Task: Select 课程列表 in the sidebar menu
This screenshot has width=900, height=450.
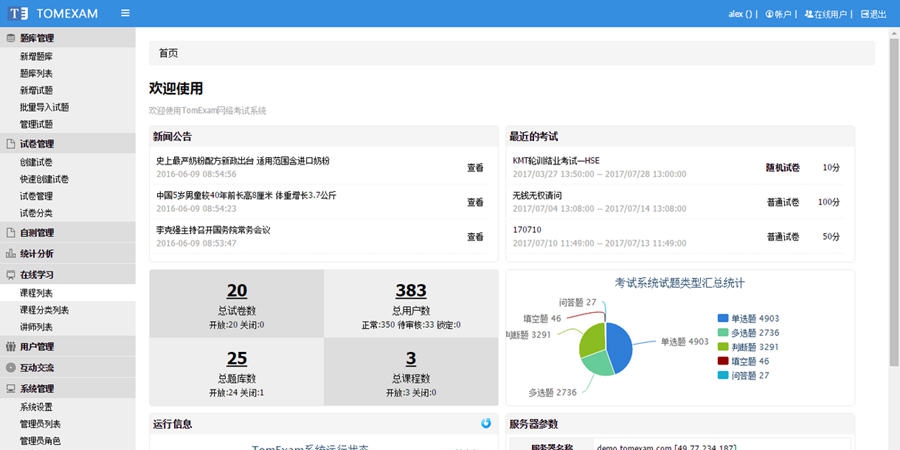Action: click(36, 293)
